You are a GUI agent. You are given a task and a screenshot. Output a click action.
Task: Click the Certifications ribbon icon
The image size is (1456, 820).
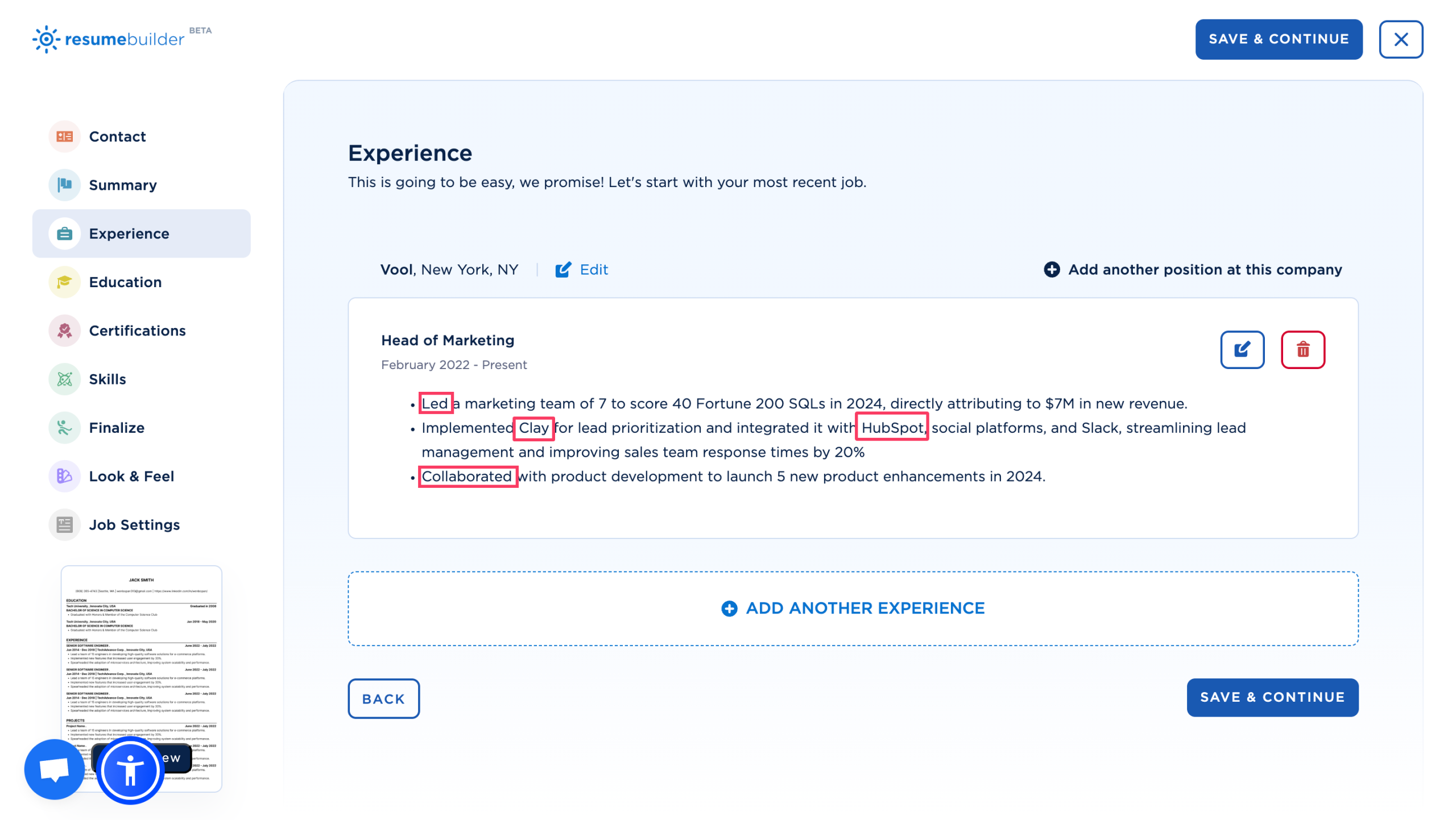point(64,330)
